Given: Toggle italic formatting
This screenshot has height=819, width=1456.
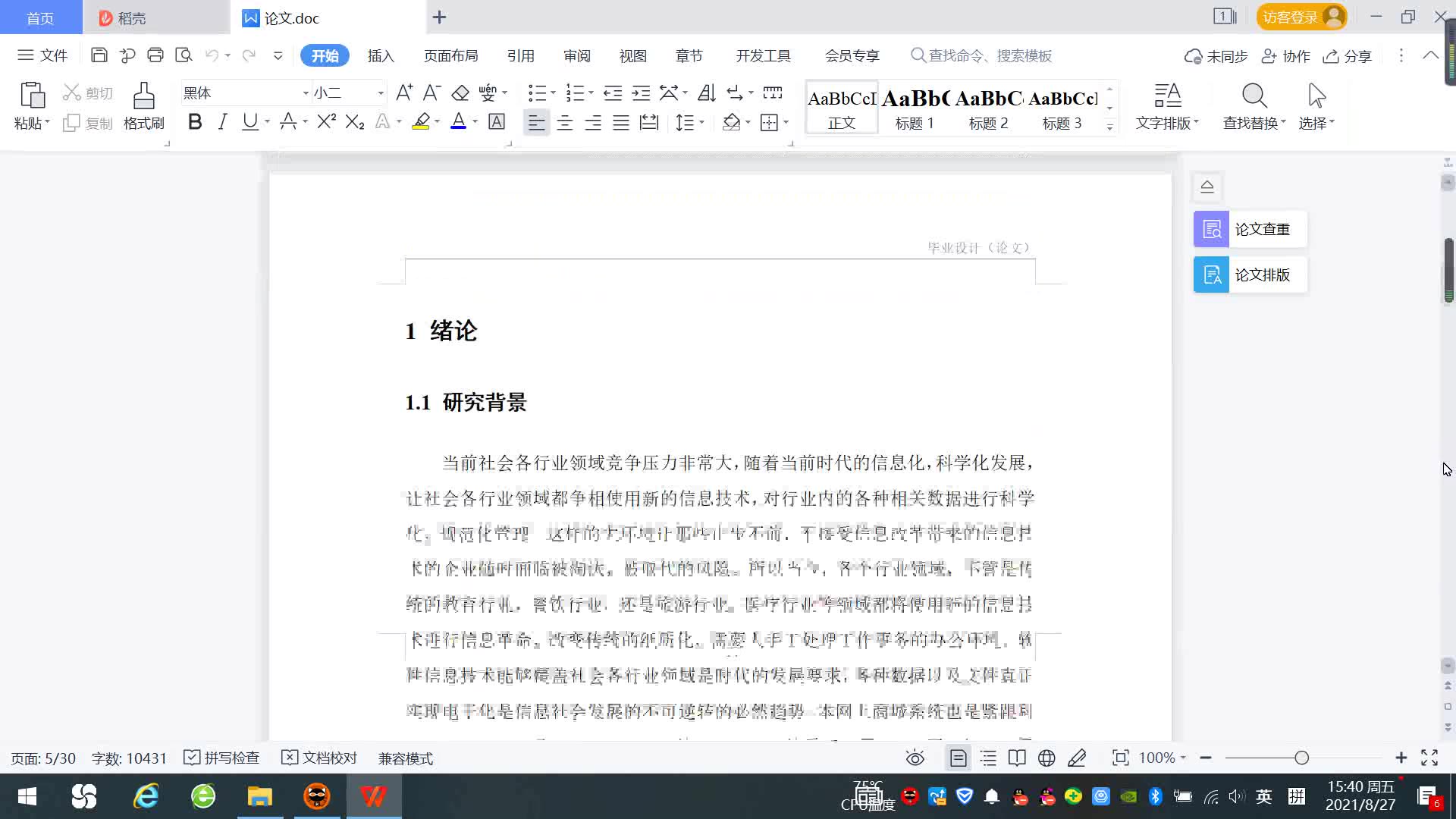Looking at the screenshot, I should [x=222, y=122].
